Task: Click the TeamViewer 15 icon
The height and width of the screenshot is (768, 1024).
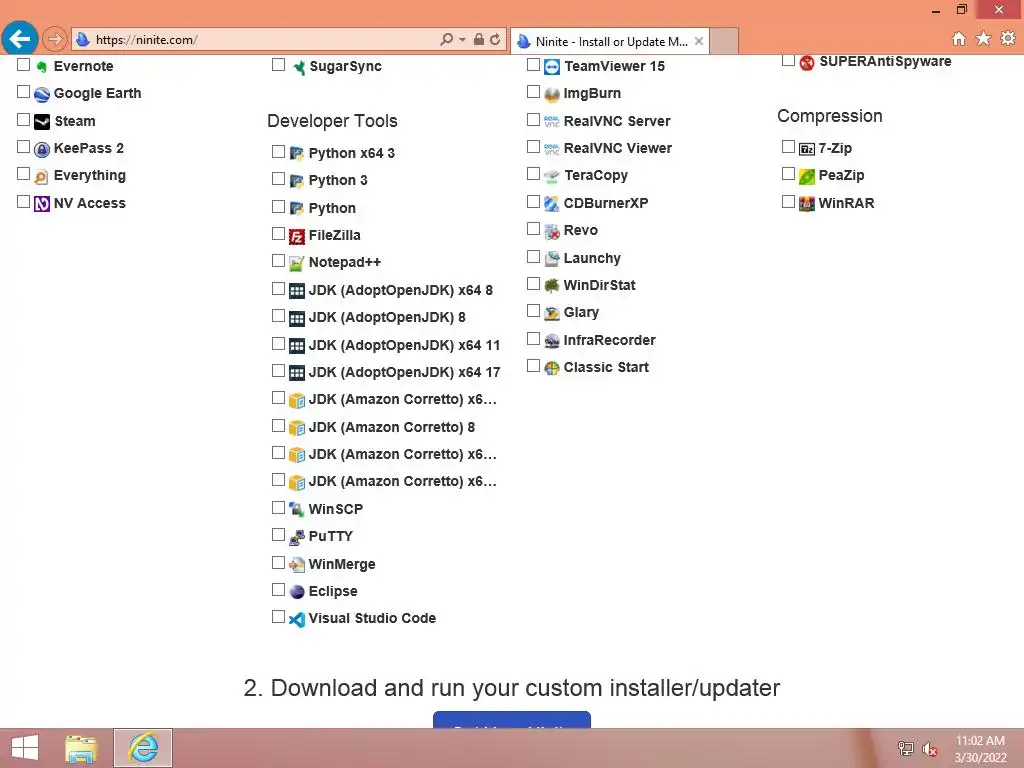Action: click(x=552, y=67)
